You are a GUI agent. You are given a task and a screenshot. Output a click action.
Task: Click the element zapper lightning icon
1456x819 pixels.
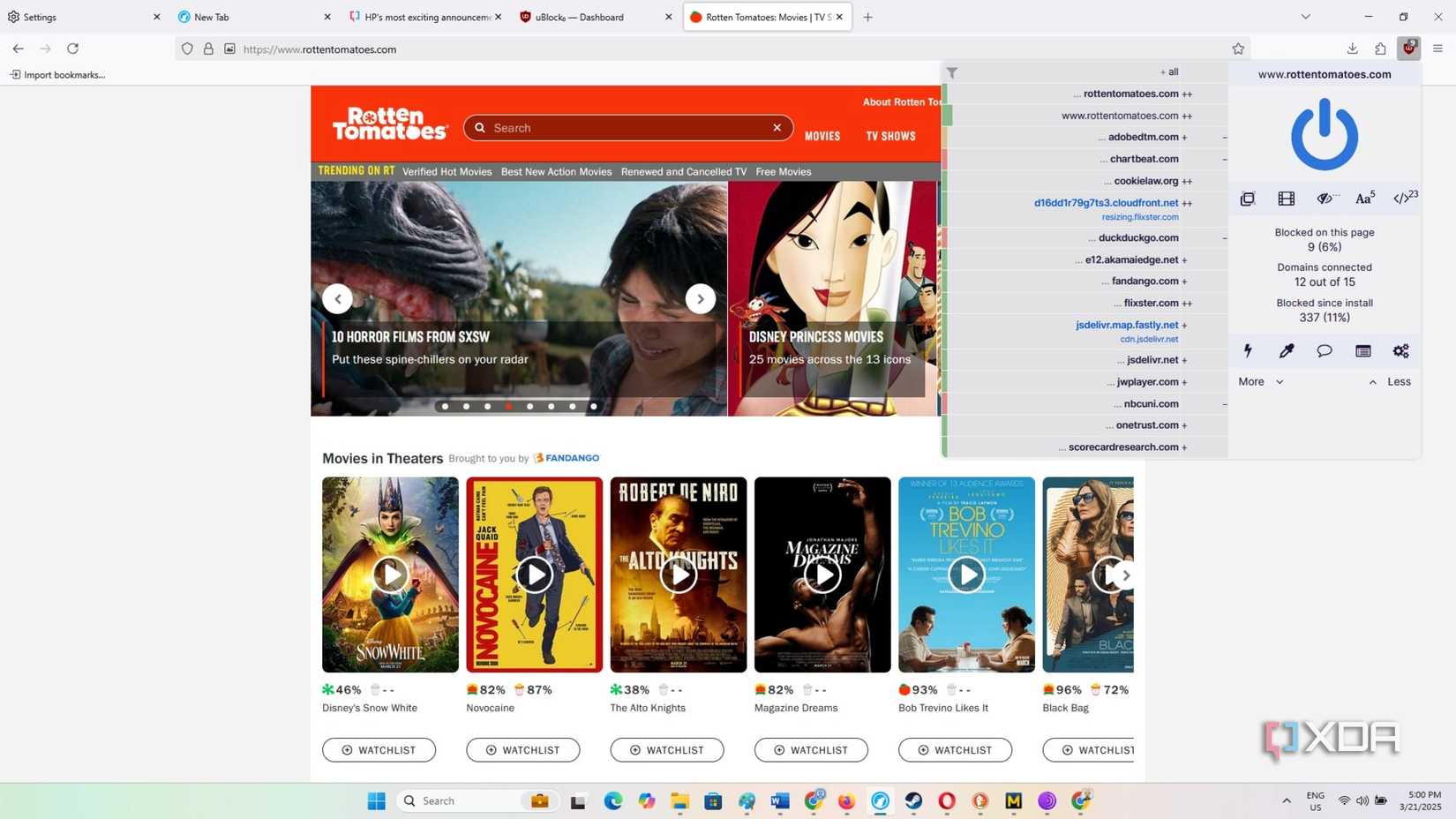(1248, 350)
